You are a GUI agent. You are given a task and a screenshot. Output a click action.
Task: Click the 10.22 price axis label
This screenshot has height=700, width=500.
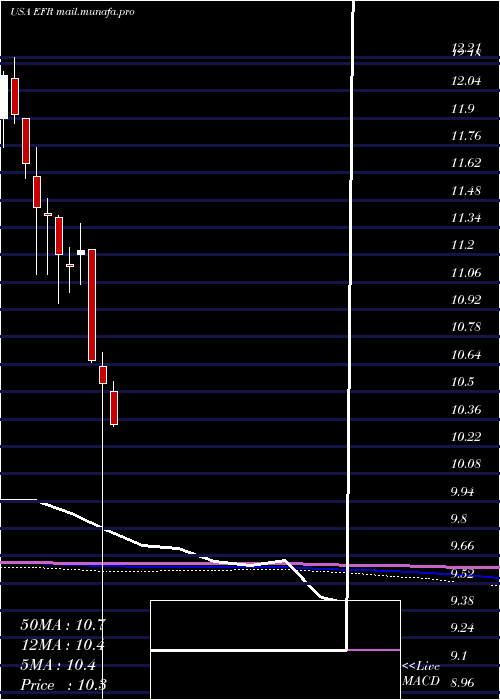tap(467, 436)
